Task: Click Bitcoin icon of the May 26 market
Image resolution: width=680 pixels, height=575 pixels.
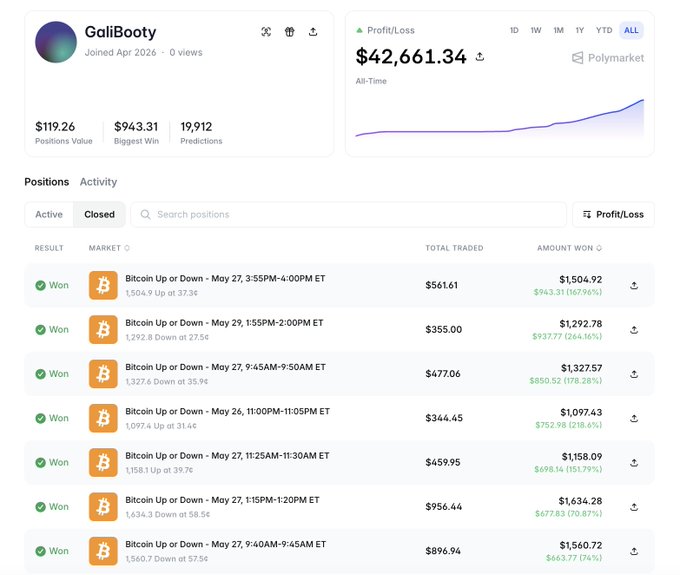Action: (103, 418)
